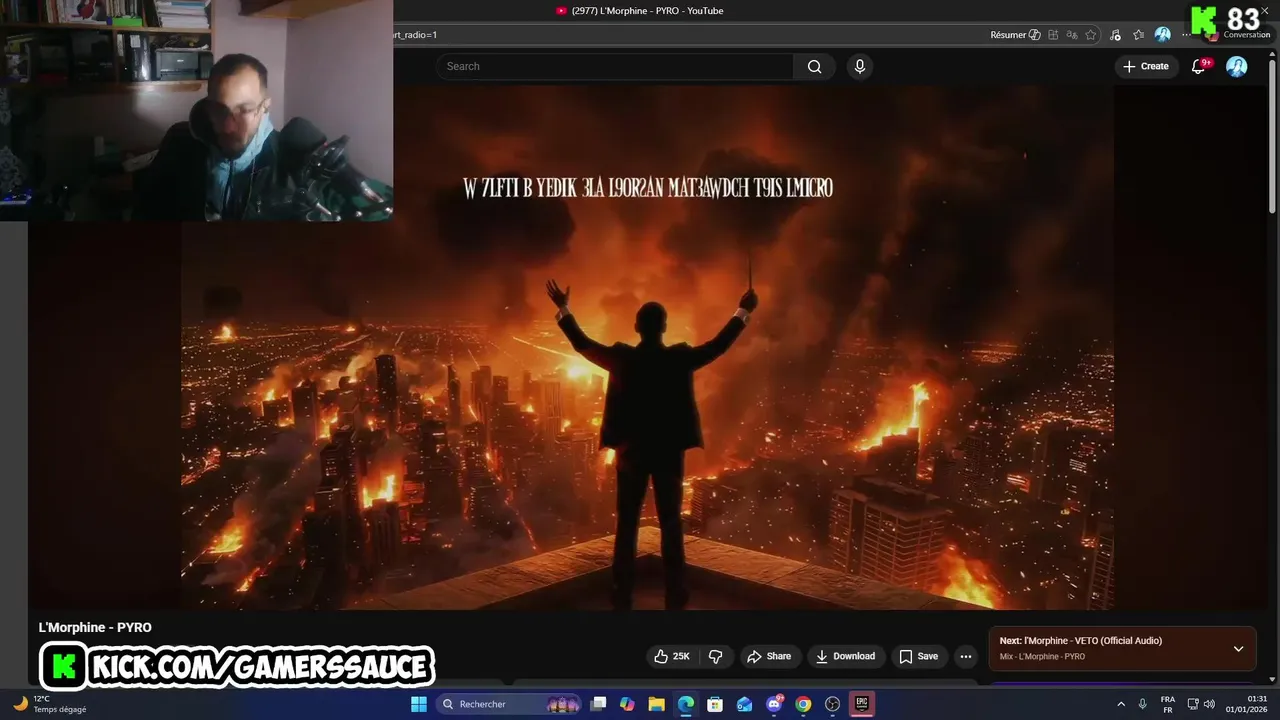Dislike the video with thumbs-down
Image resolution: width=1280 pixels, height=720 pixels.
click(716, 656)
